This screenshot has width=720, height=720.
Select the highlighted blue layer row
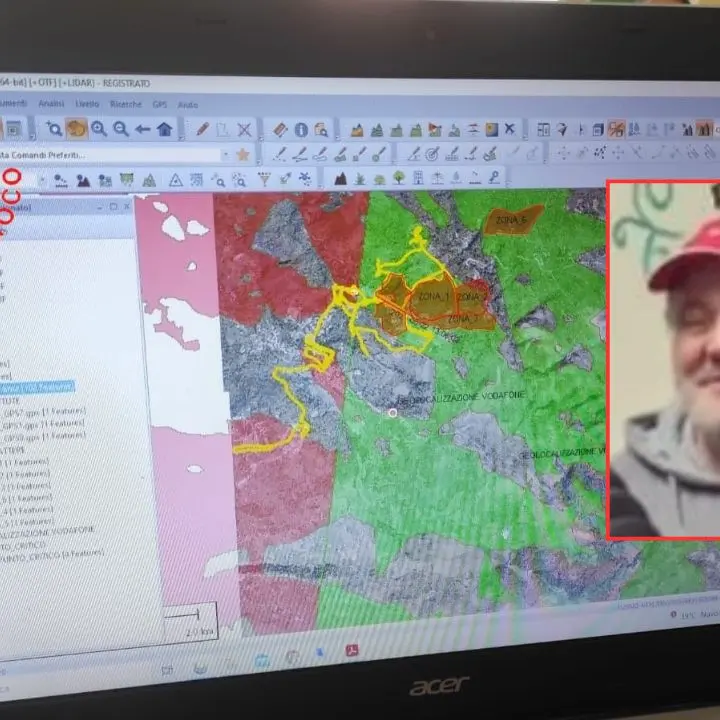[x=37, y=388]
